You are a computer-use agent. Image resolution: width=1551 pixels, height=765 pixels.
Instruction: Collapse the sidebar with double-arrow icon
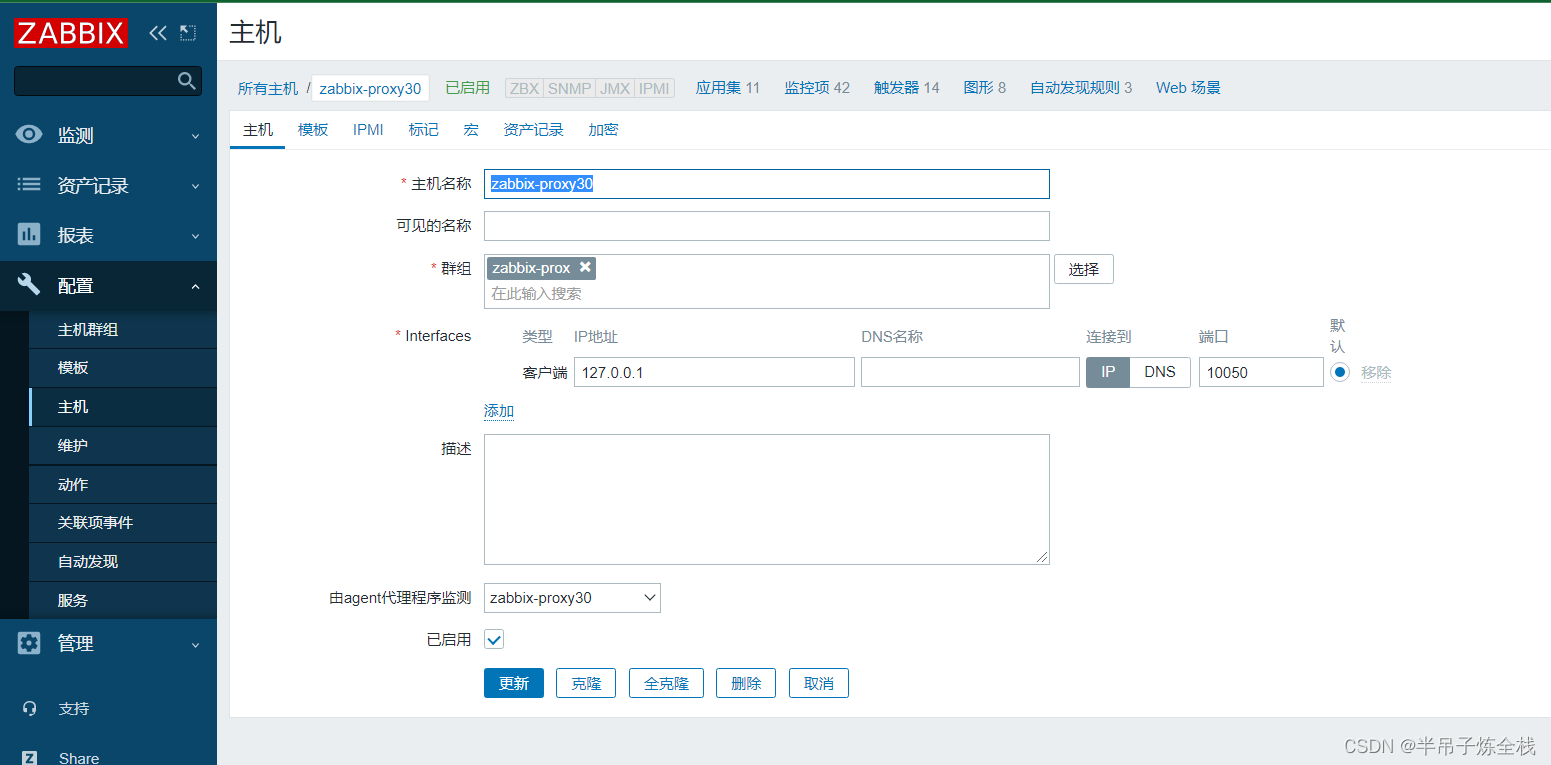click(157, 33)
